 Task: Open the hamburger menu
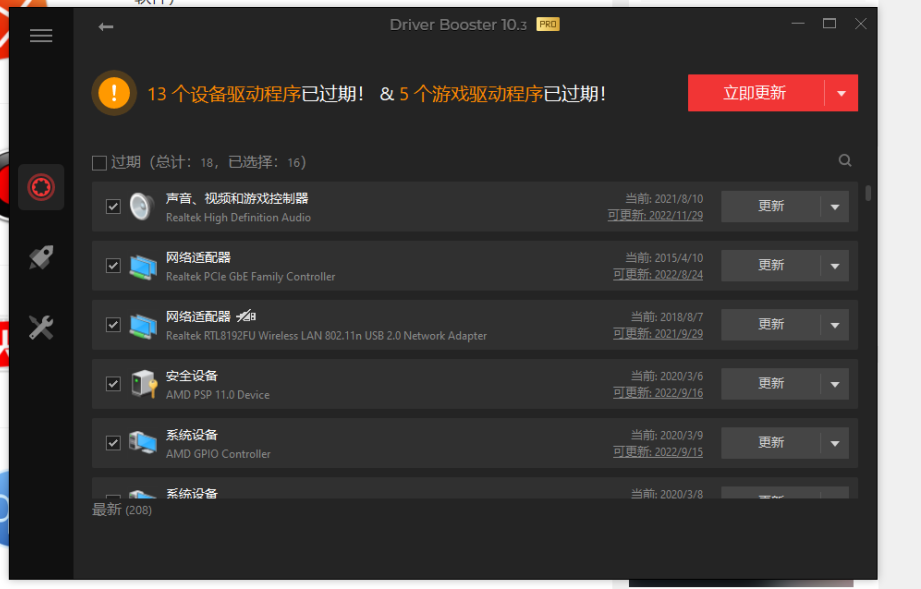pyautogui.click(x=41, y=36)
